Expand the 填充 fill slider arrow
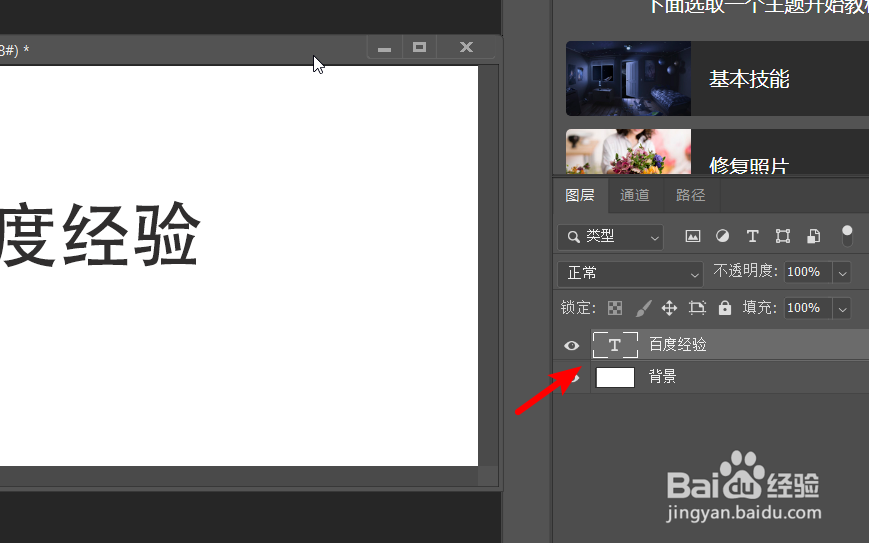Screen dimensions: 869x543 [842, 309]
